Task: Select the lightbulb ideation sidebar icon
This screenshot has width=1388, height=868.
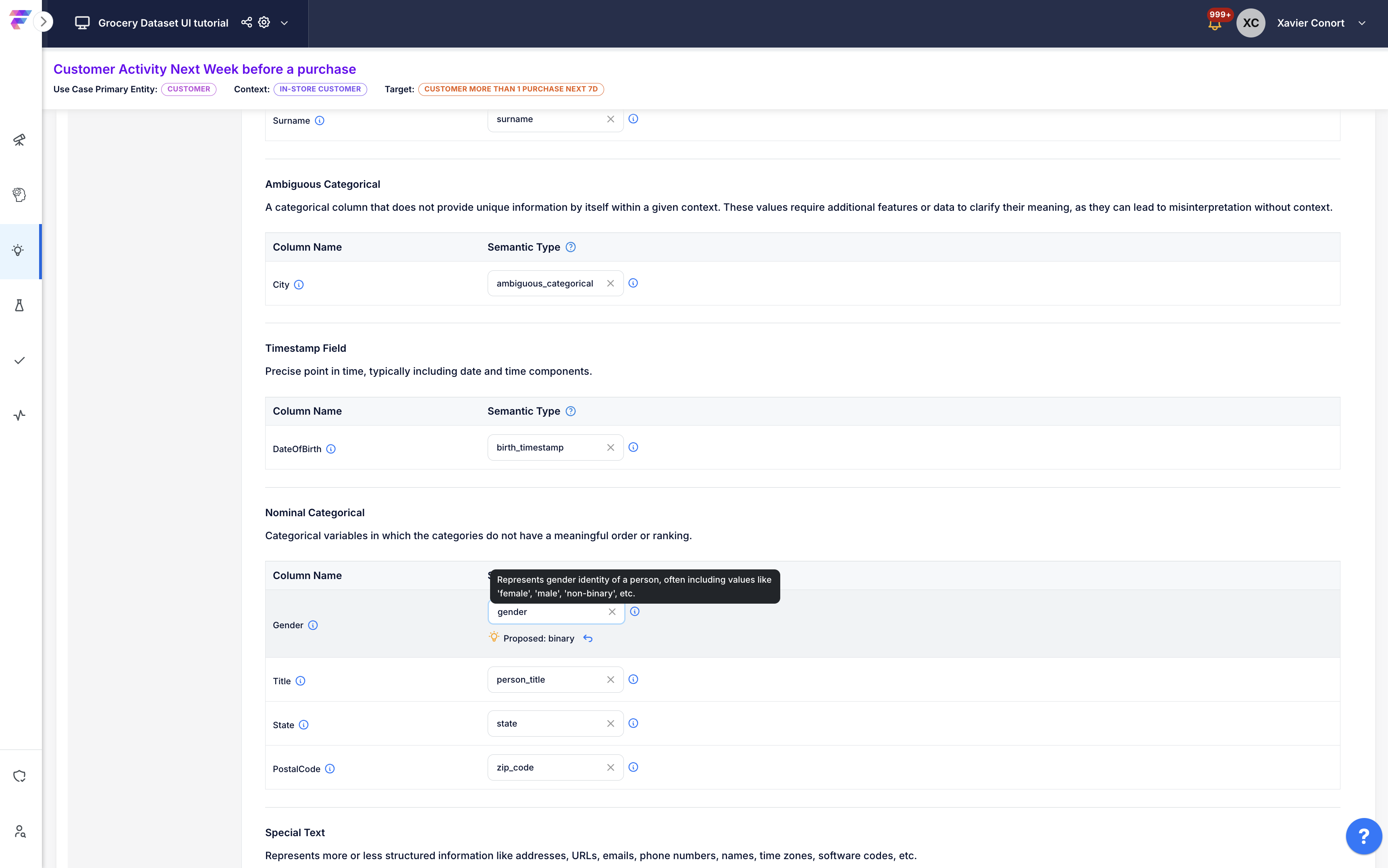Action: pos(19,250)
